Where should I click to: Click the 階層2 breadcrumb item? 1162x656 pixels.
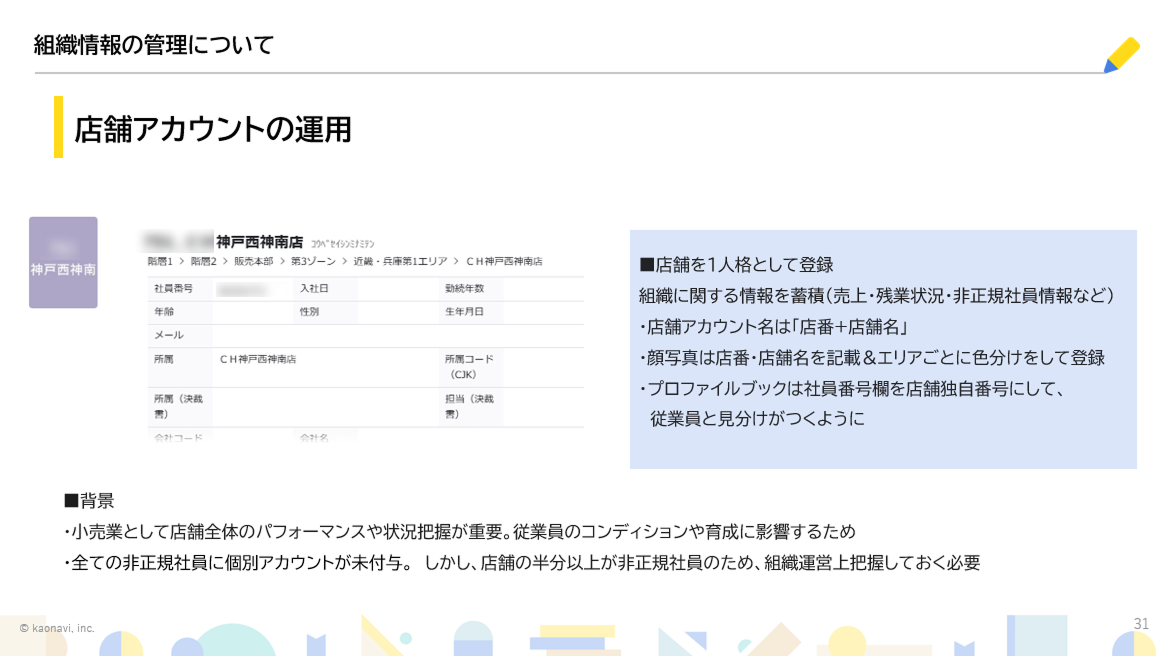click(x=204, y=262)
